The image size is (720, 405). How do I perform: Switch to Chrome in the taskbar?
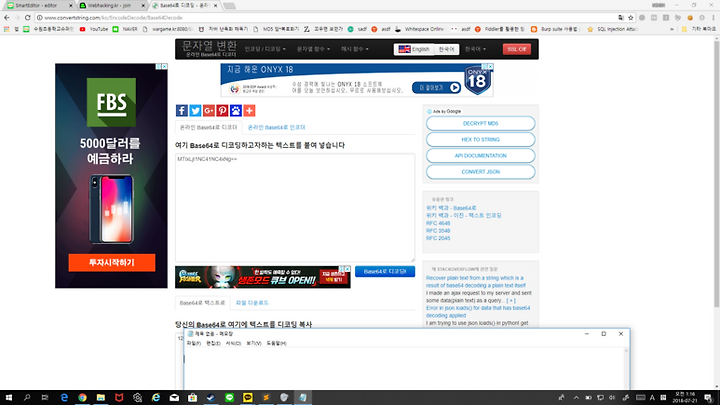click(82, 398)
